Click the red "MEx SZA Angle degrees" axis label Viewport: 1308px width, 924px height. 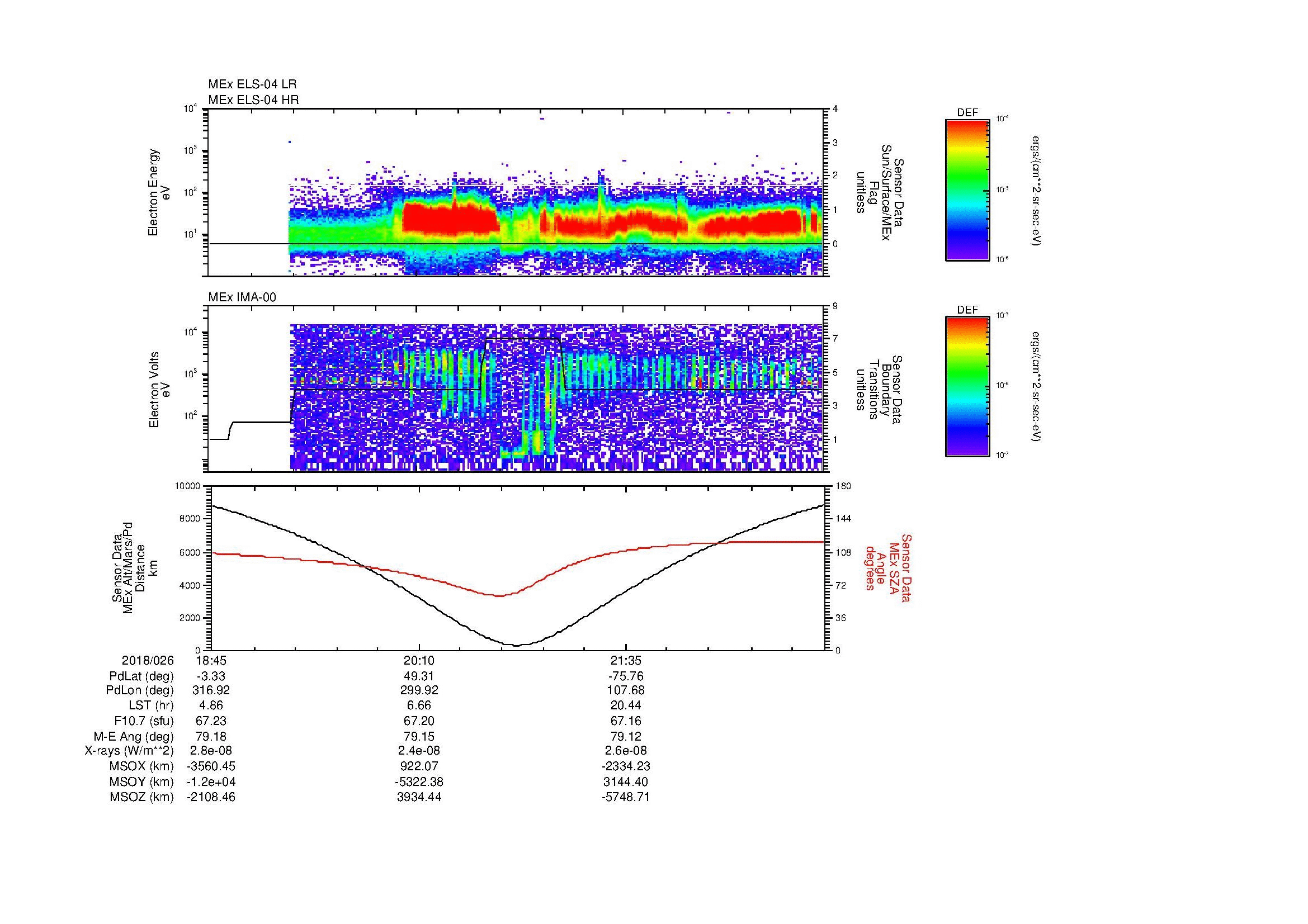click(888, 567)
